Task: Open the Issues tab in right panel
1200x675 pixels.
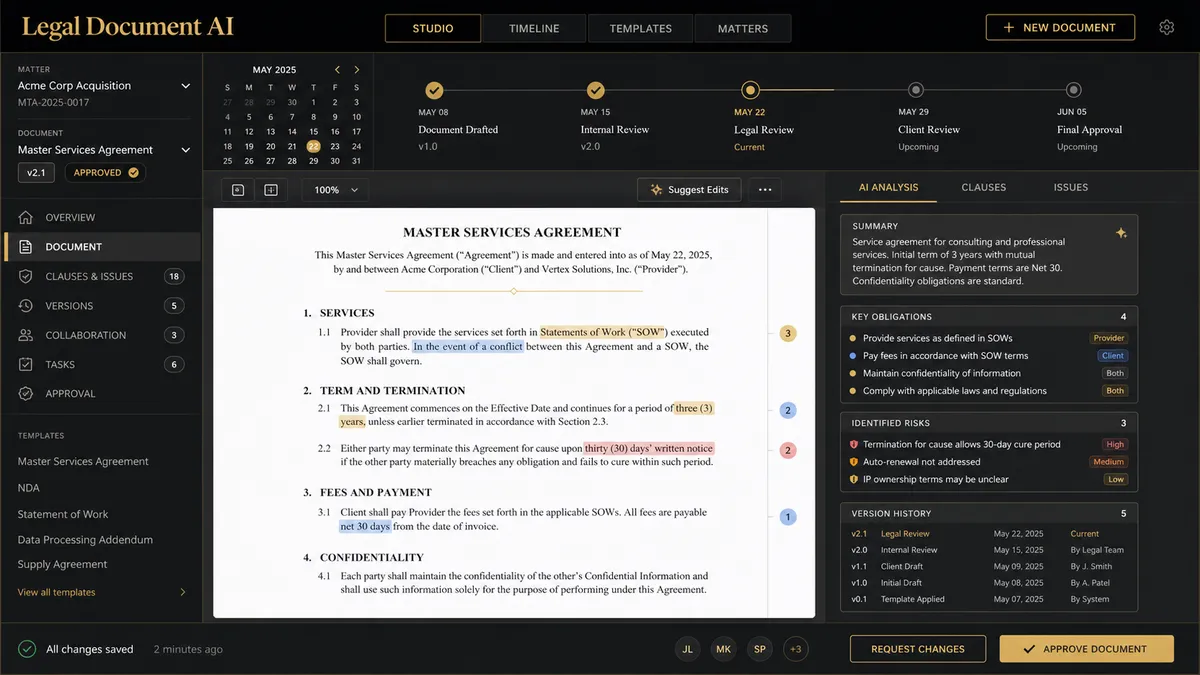Action: click(x=1071, y=187)
